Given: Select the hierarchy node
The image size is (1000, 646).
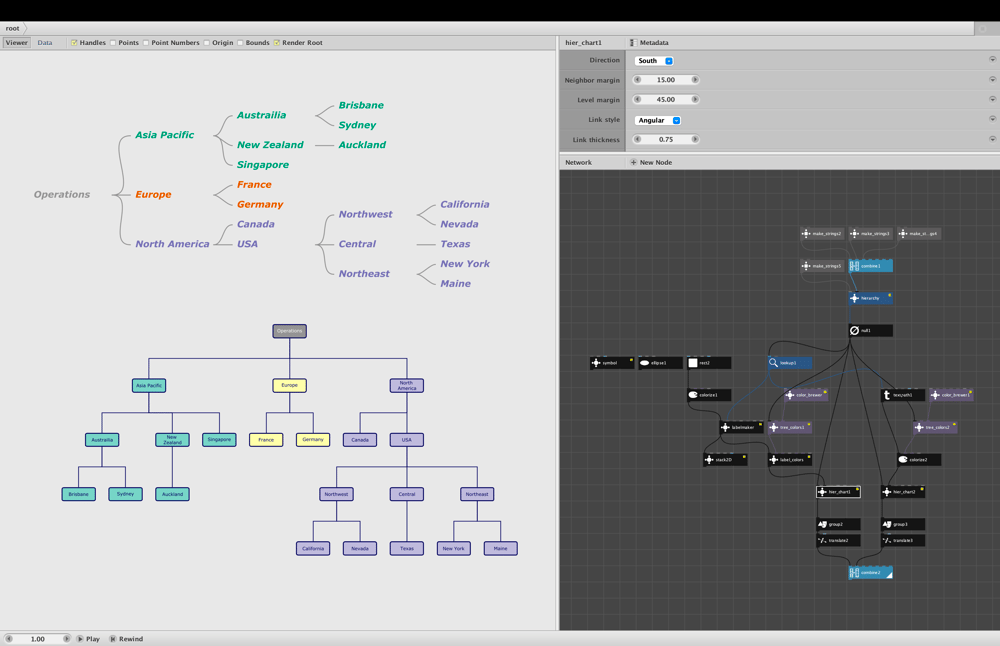Looking at the screenshot, I should 871,298.
